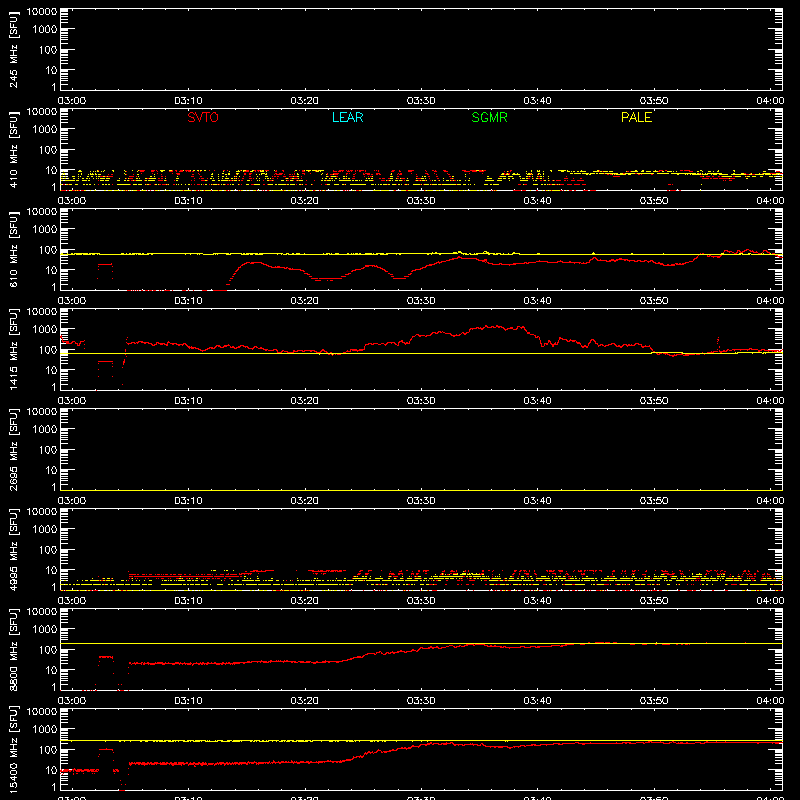Click the 10000 y-axis value of 245 MHz panel

42,12
